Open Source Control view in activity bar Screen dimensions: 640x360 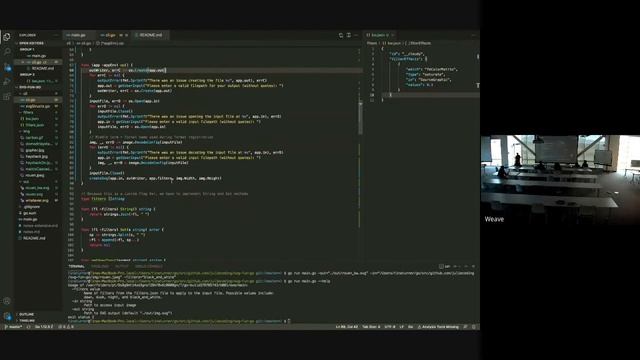click(x=7, y=67)
